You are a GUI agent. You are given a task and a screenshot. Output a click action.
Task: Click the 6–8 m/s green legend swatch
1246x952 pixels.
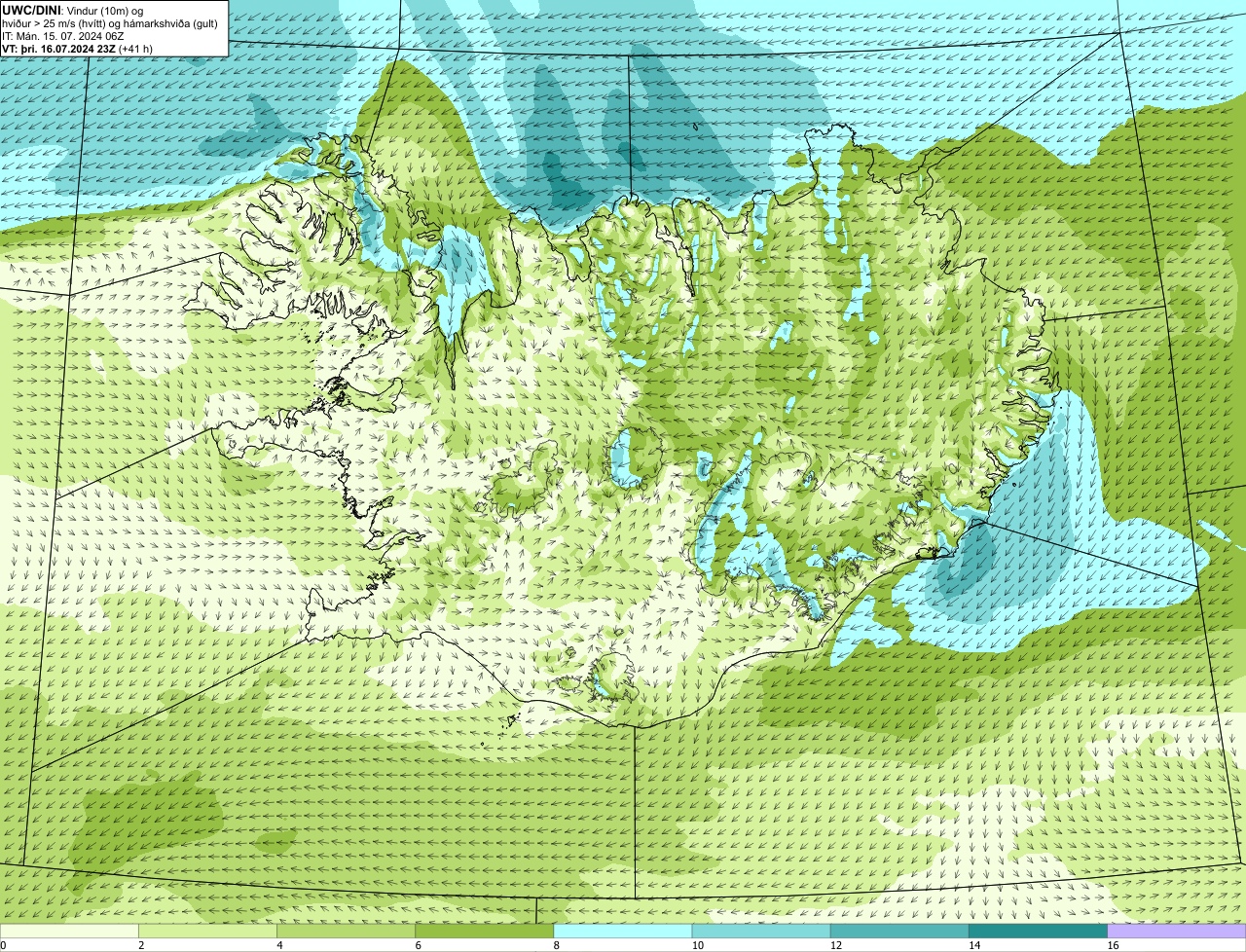tap(485, 932)
